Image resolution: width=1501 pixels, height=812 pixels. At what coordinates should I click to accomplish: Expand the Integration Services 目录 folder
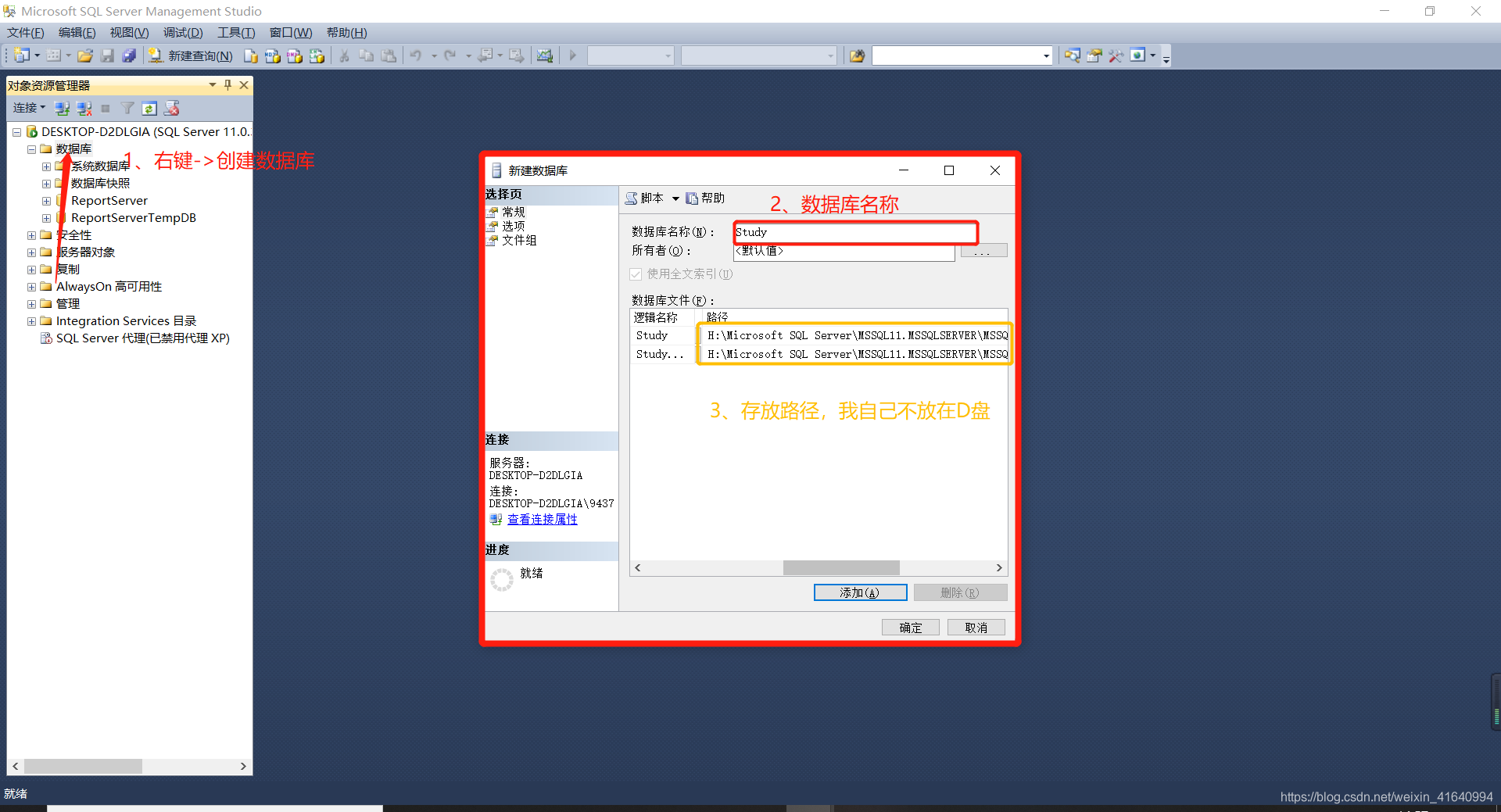31,321
